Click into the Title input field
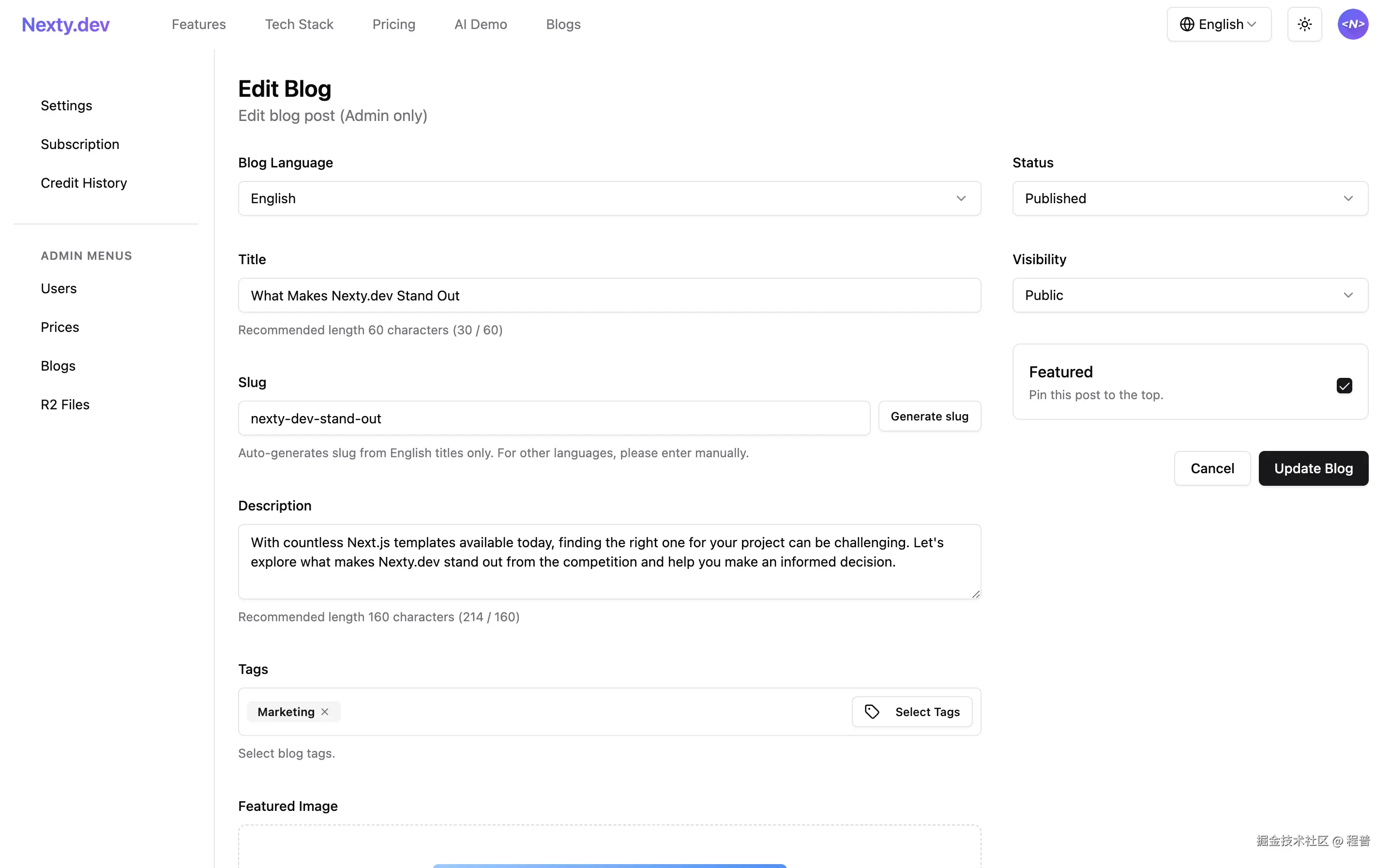The width and height of the screenshot is (1391, 868). click(609, 296)
